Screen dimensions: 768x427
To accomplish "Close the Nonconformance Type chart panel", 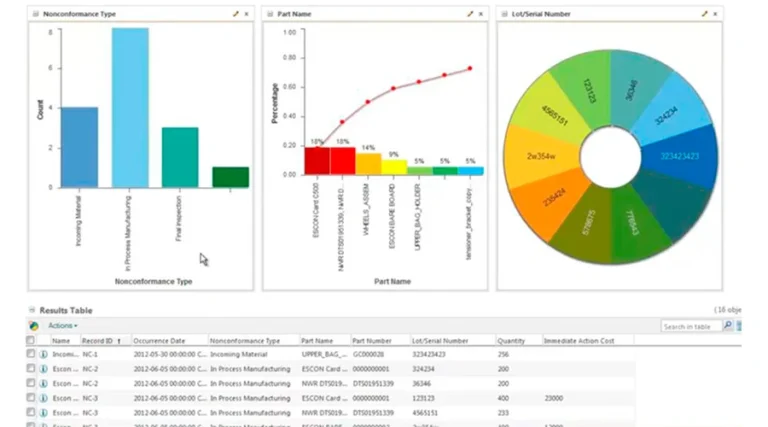I will (x=246, y=14).
